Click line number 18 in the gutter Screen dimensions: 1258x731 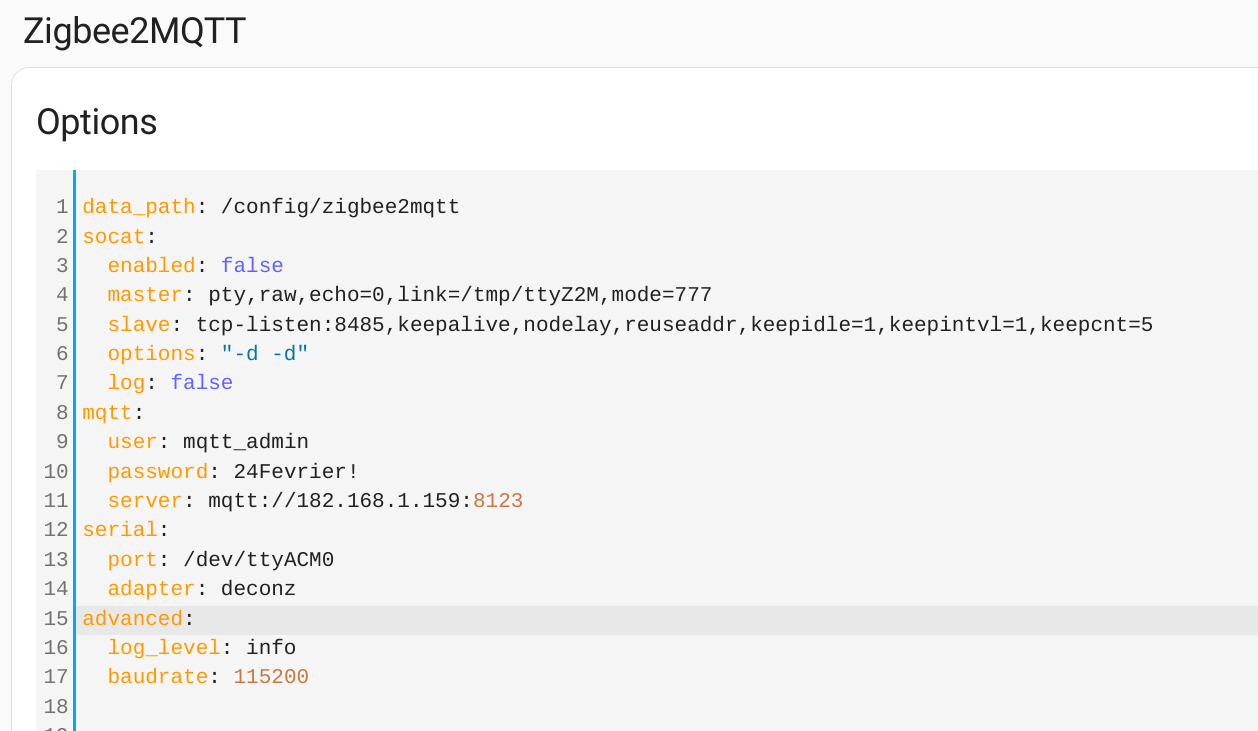click(x=56, y=707)
